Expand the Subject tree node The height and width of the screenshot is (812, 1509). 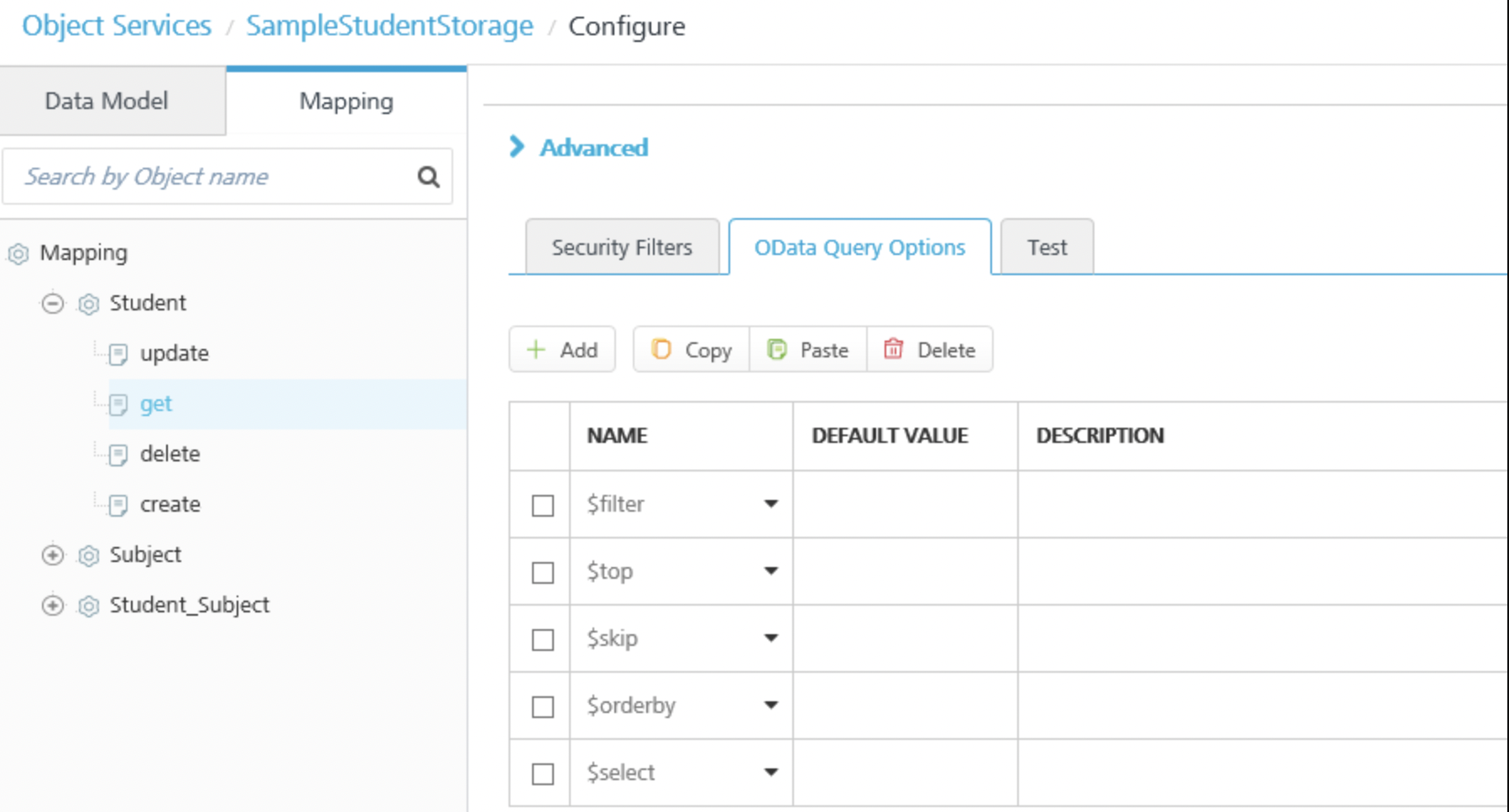53,554
